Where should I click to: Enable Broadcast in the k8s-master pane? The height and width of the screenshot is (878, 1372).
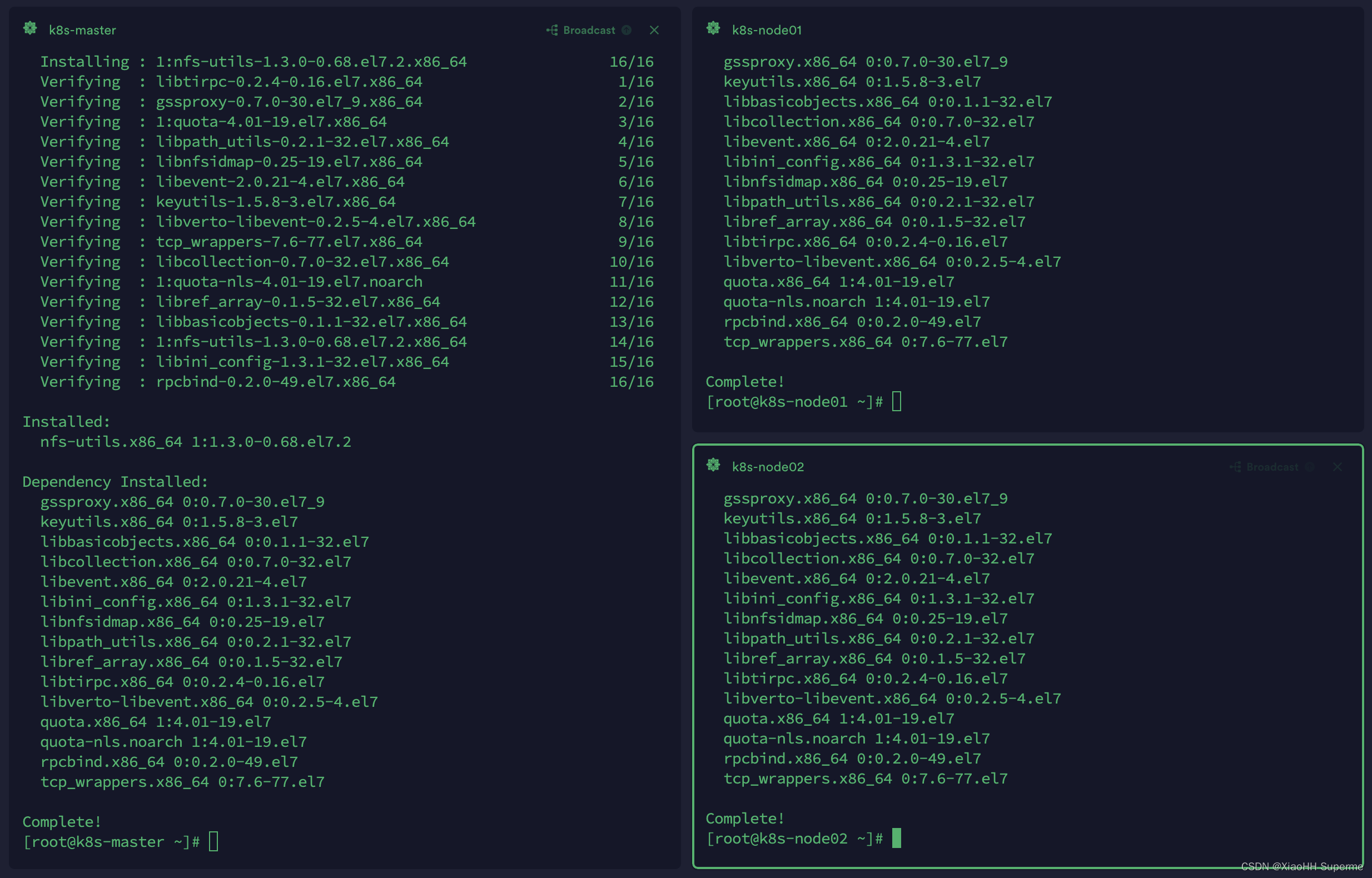(x=581, y=30)
